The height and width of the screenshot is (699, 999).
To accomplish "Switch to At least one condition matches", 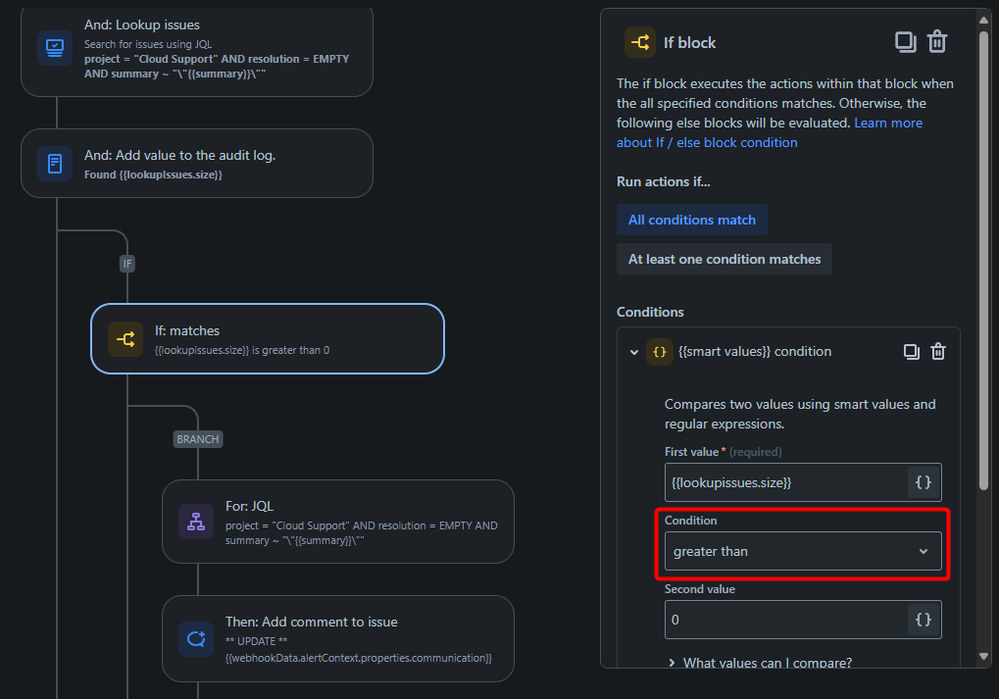I will 724,258.
